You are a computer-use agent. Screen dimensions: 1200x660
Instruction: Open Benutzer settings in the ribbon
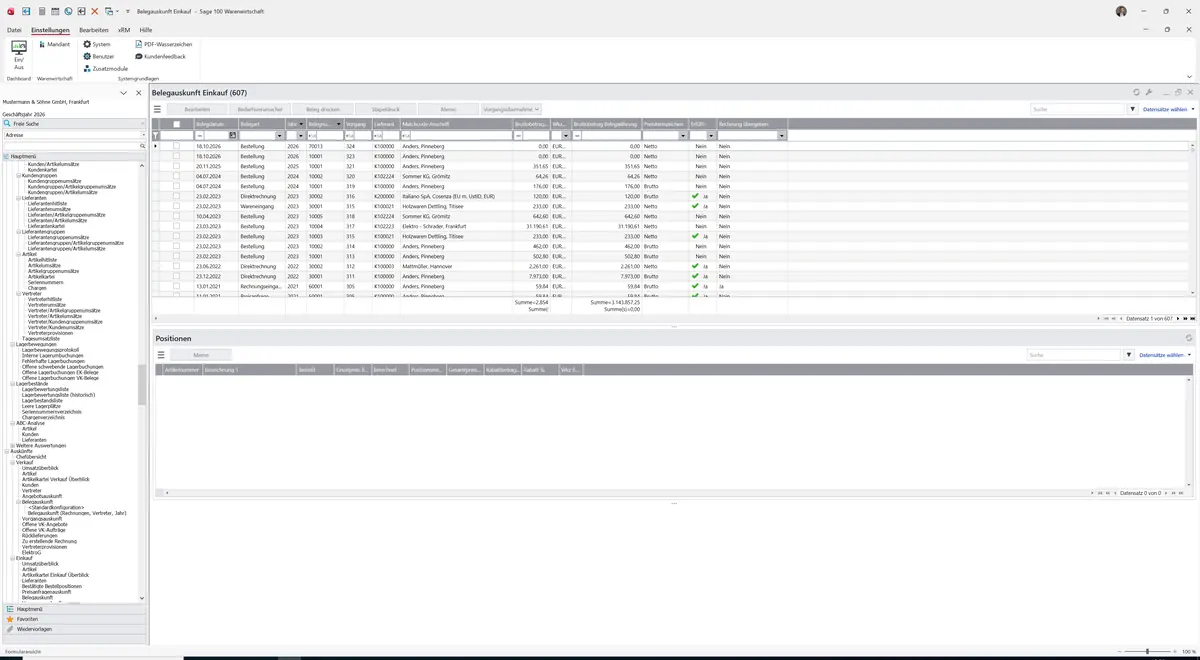[99, 56]
